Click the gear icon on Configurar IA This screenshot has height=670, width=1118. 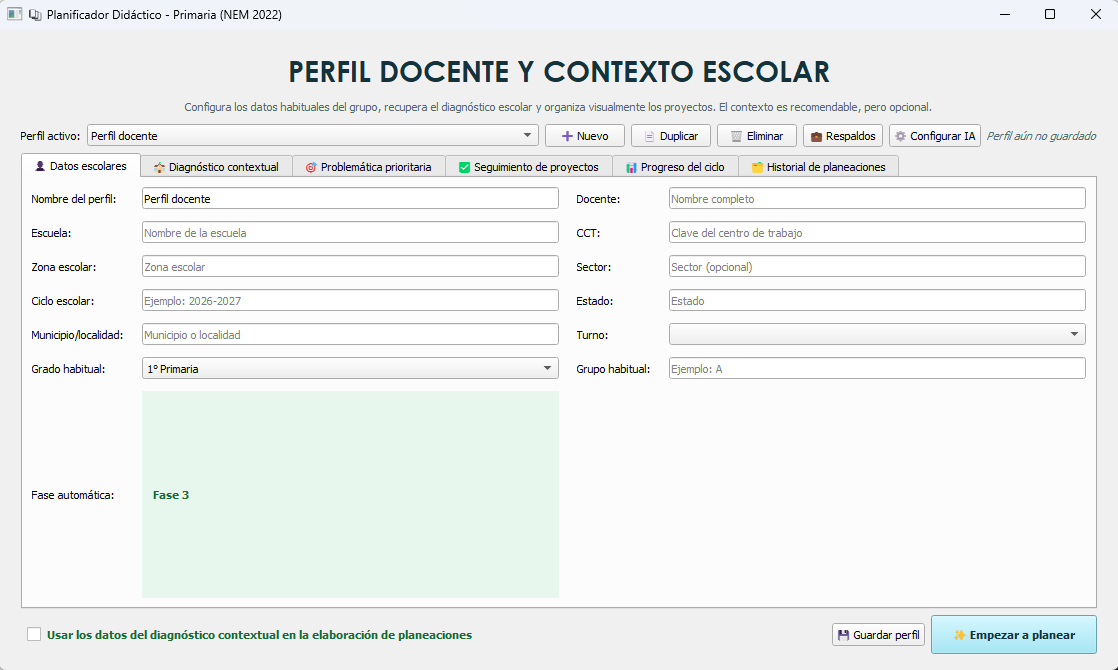(901, 136)
